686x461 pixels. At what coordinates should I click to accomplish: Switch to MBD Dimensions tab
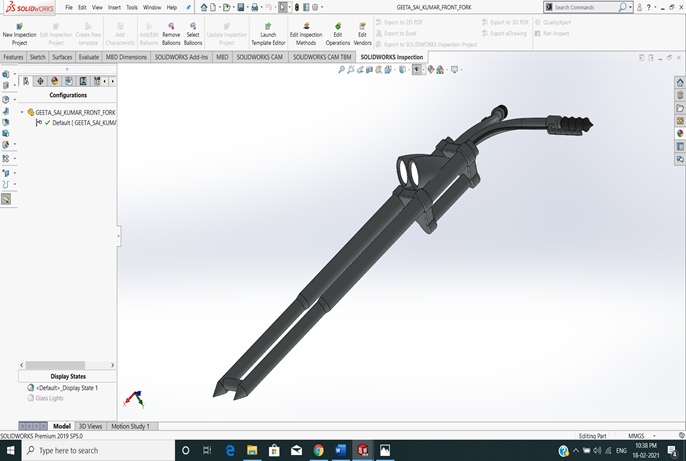pos(126,57)
